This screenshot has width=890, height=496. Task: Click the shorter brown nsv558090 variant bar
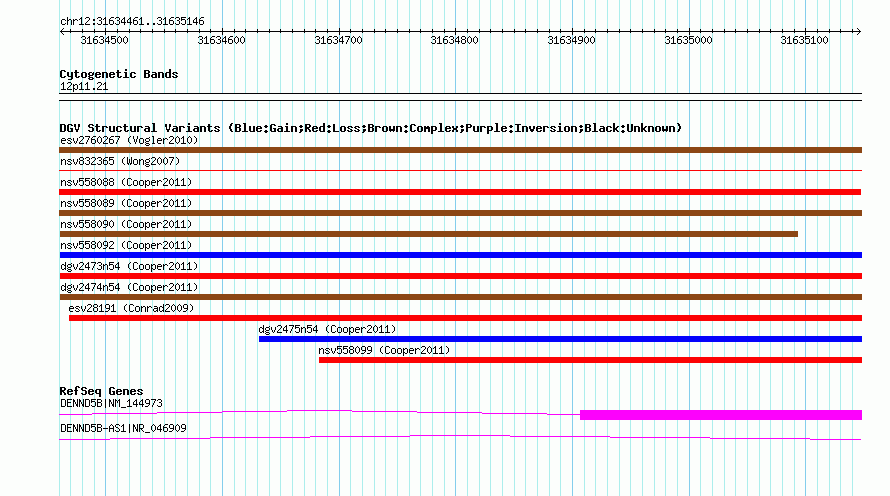429,234
